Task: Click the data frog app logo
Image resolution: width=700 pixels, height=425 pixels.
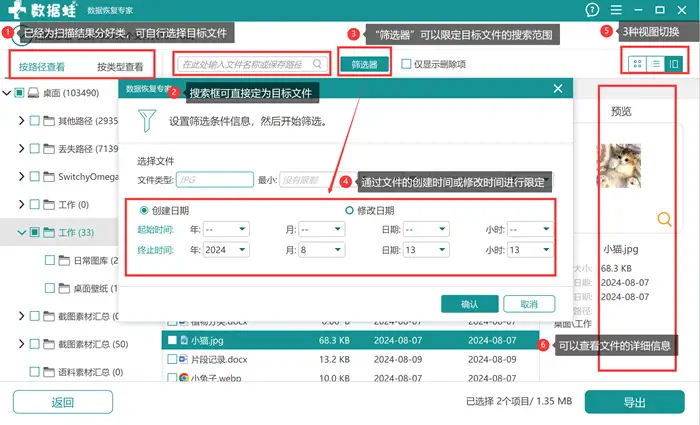Action: [18, 9]
